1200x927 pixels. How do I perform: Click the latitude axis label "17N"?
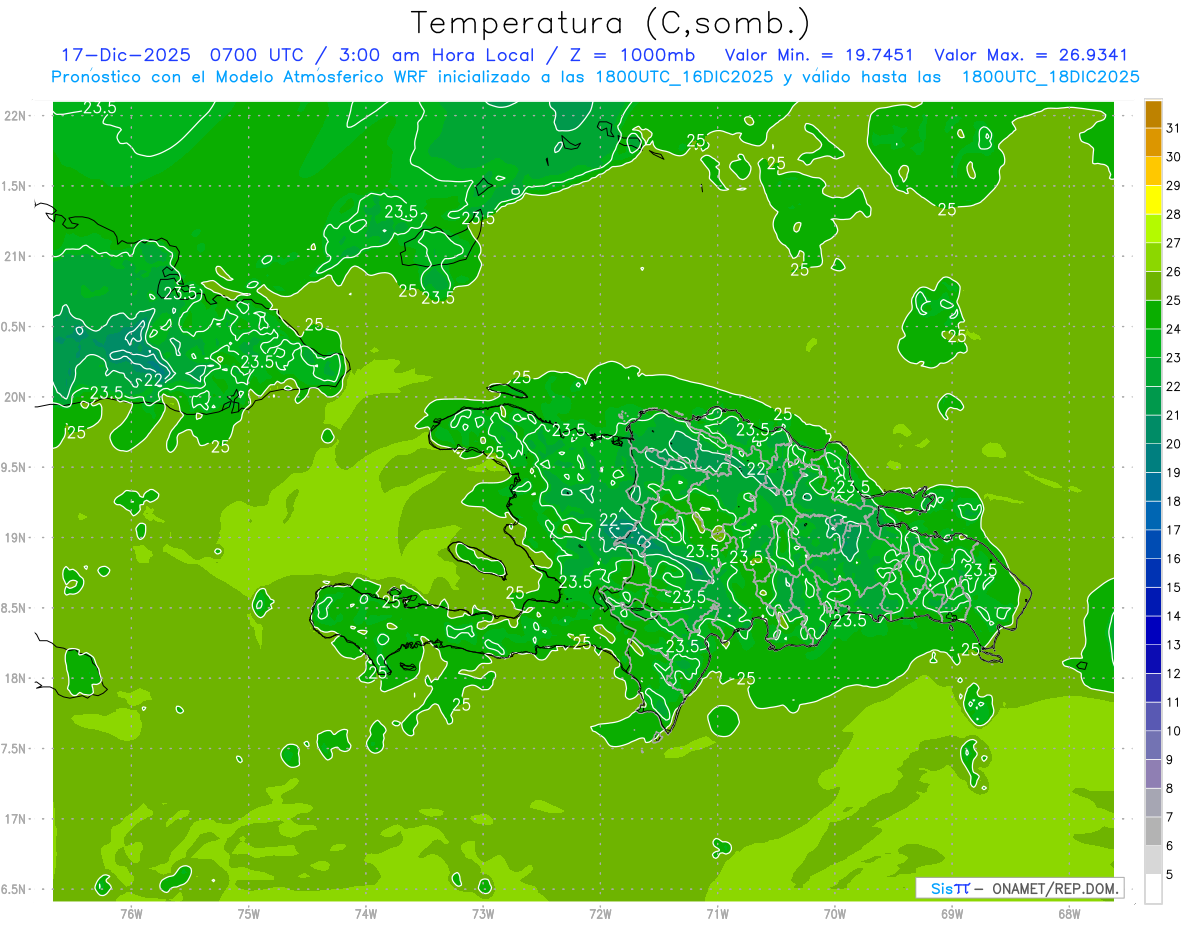17,820
